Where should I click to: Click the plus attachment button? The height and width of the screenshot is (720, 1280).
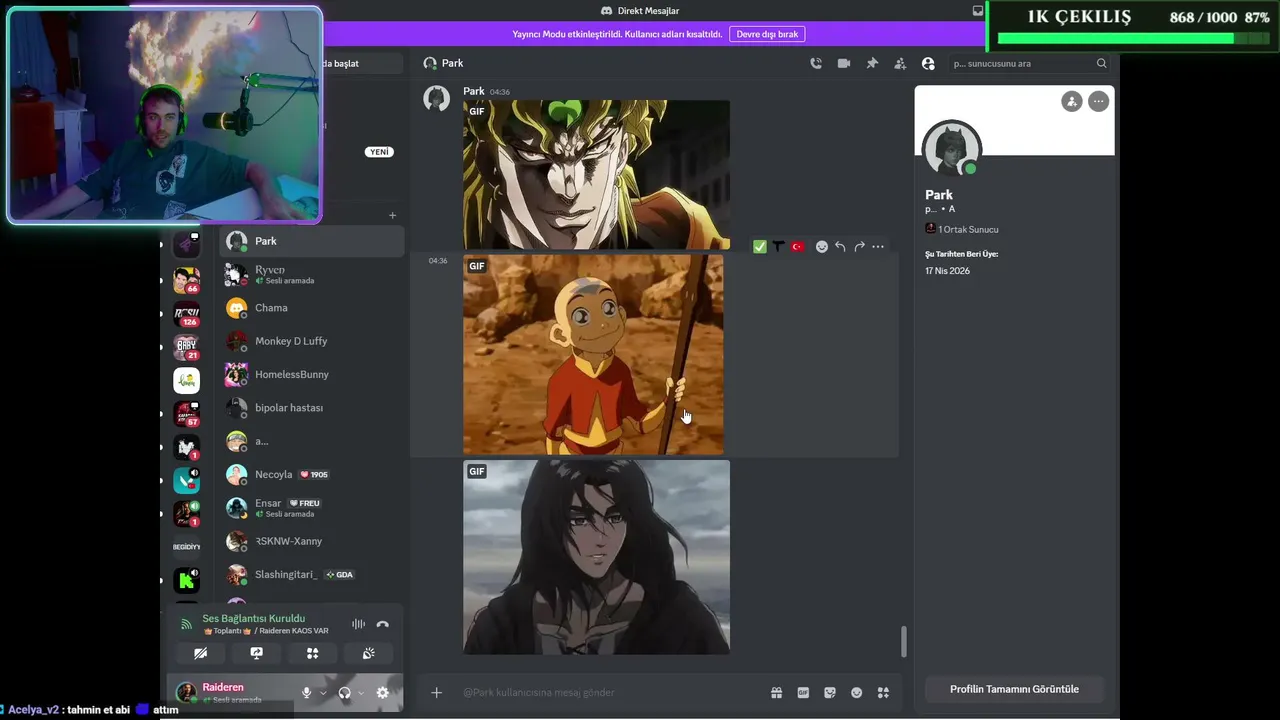pyautogui.click(x=436, y=692)
